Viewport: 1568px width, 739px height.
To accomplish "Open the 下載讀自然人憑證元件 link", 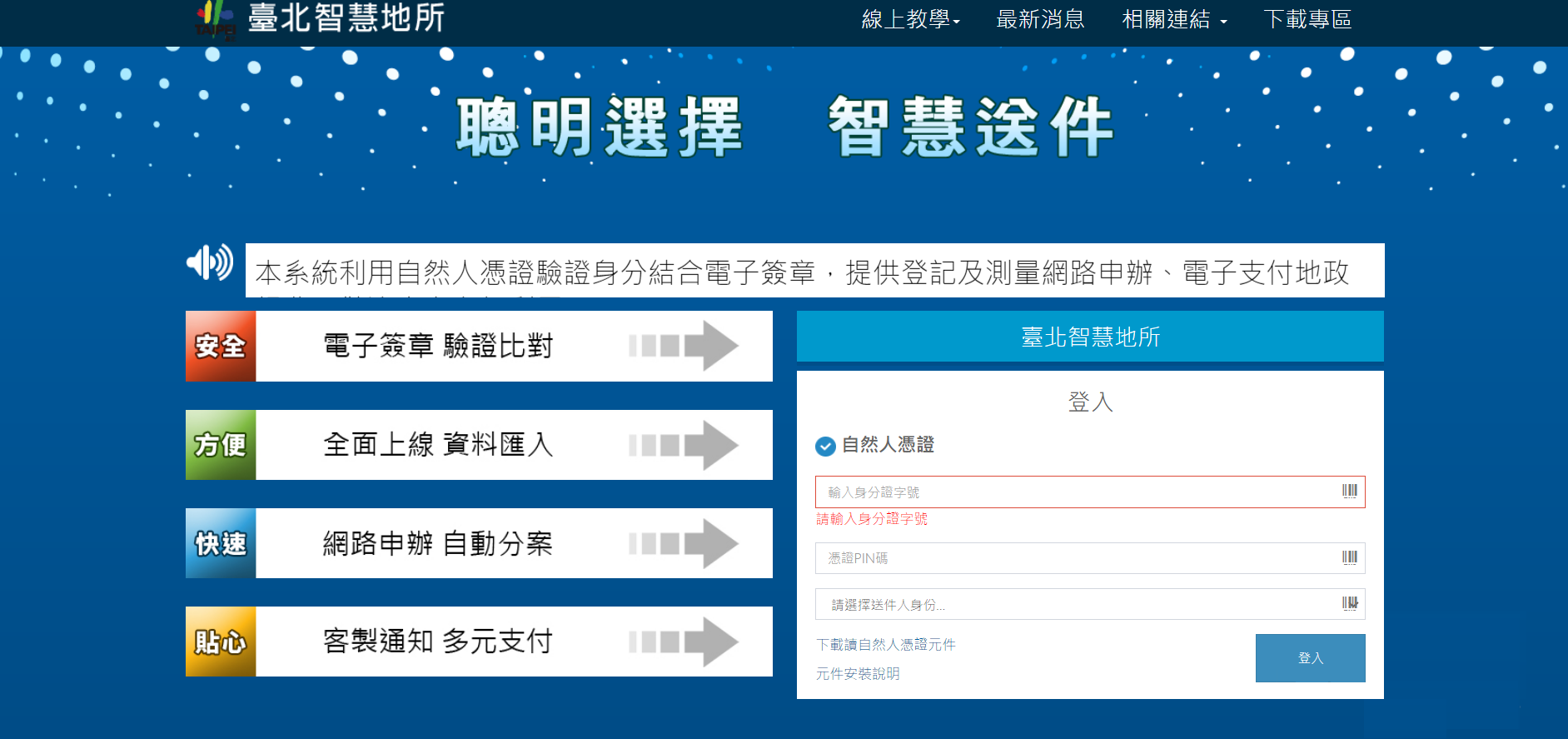I will [x=886, y=645].
